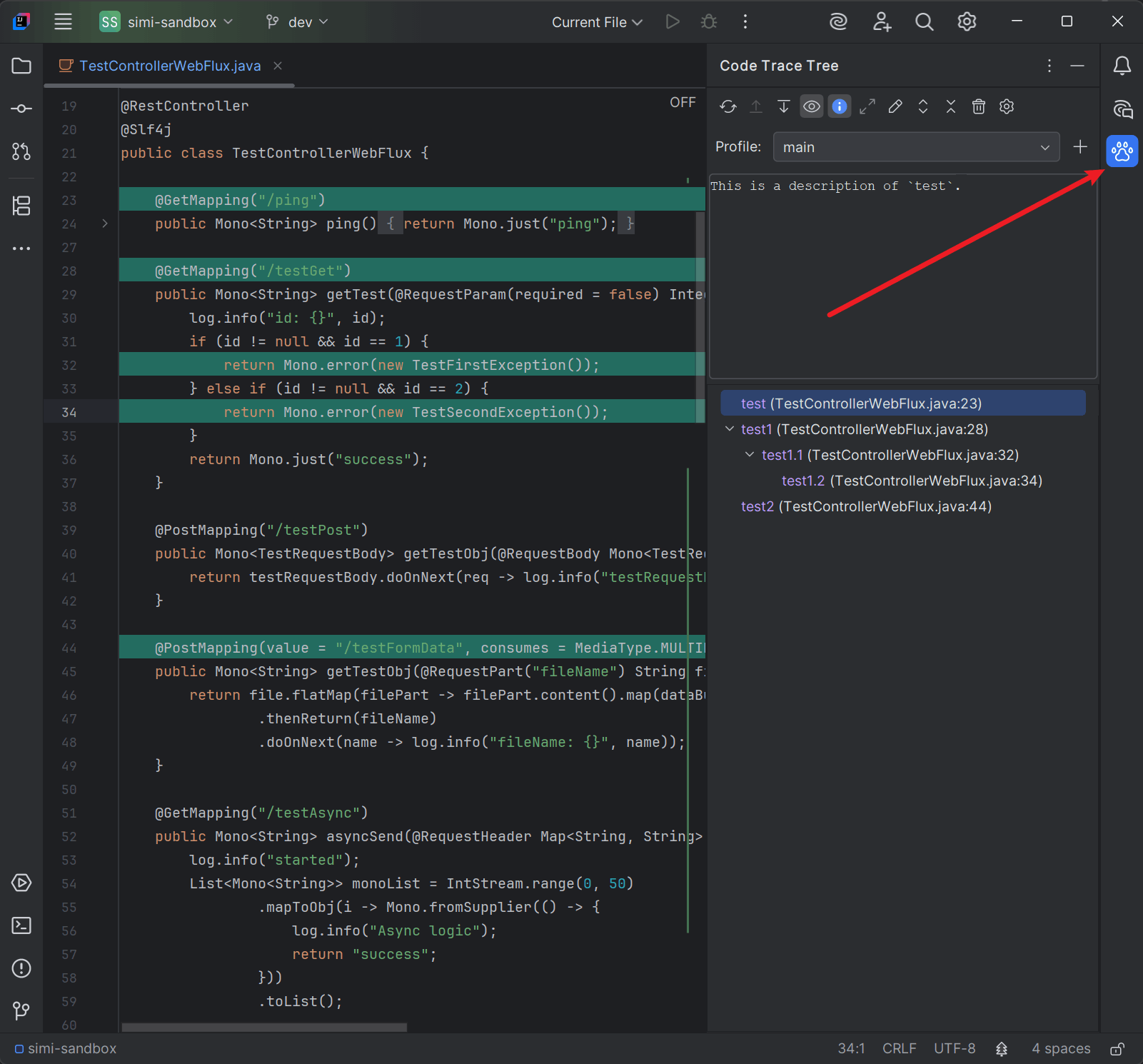Open more run actions menu
1143x1064 pixels.
(x=745, y=22)
